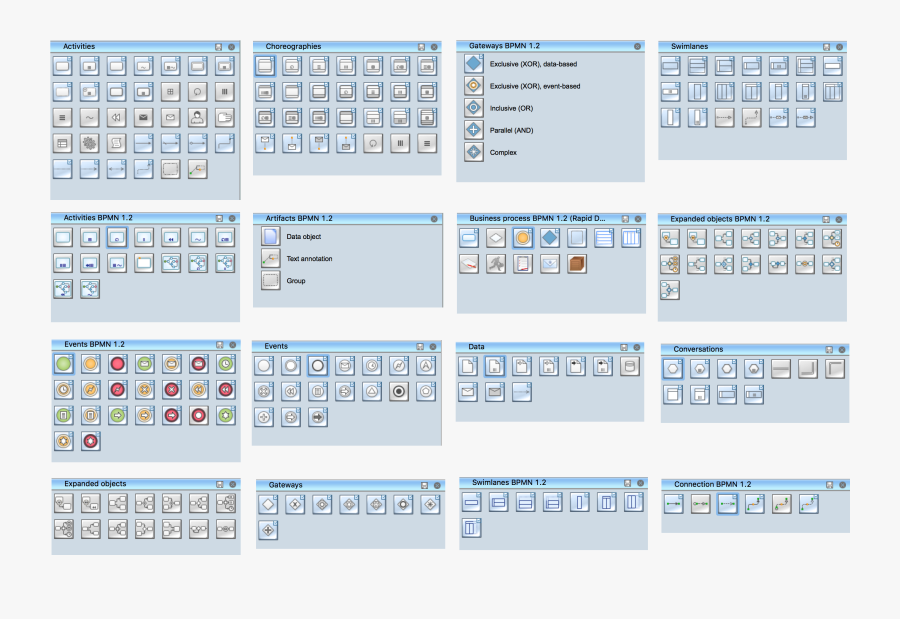Collapse the Data panel
Image resolution: width=900 pixels, height=619 pixels.
[x=638, y=346]
